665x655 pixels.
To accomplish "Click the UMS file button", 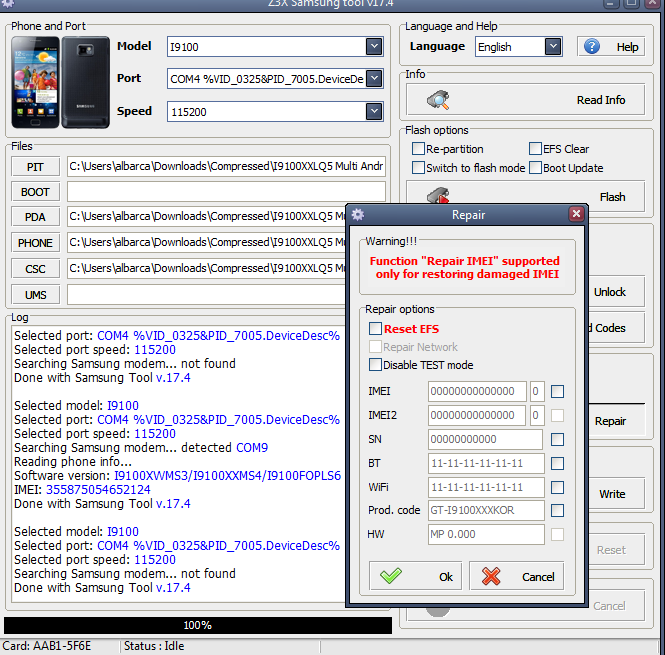I will tap(35, 295).
